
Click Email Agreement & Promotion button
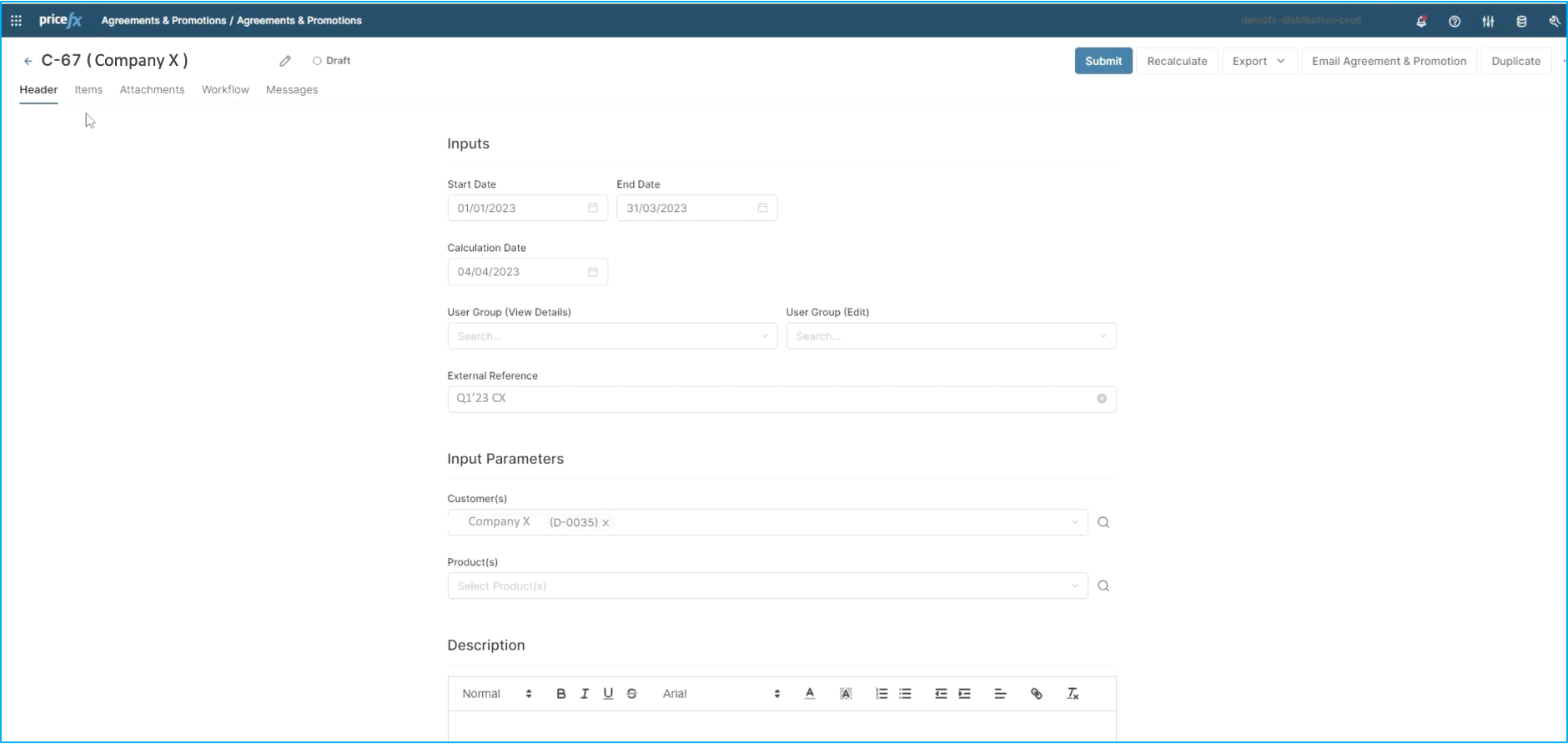1389,61
